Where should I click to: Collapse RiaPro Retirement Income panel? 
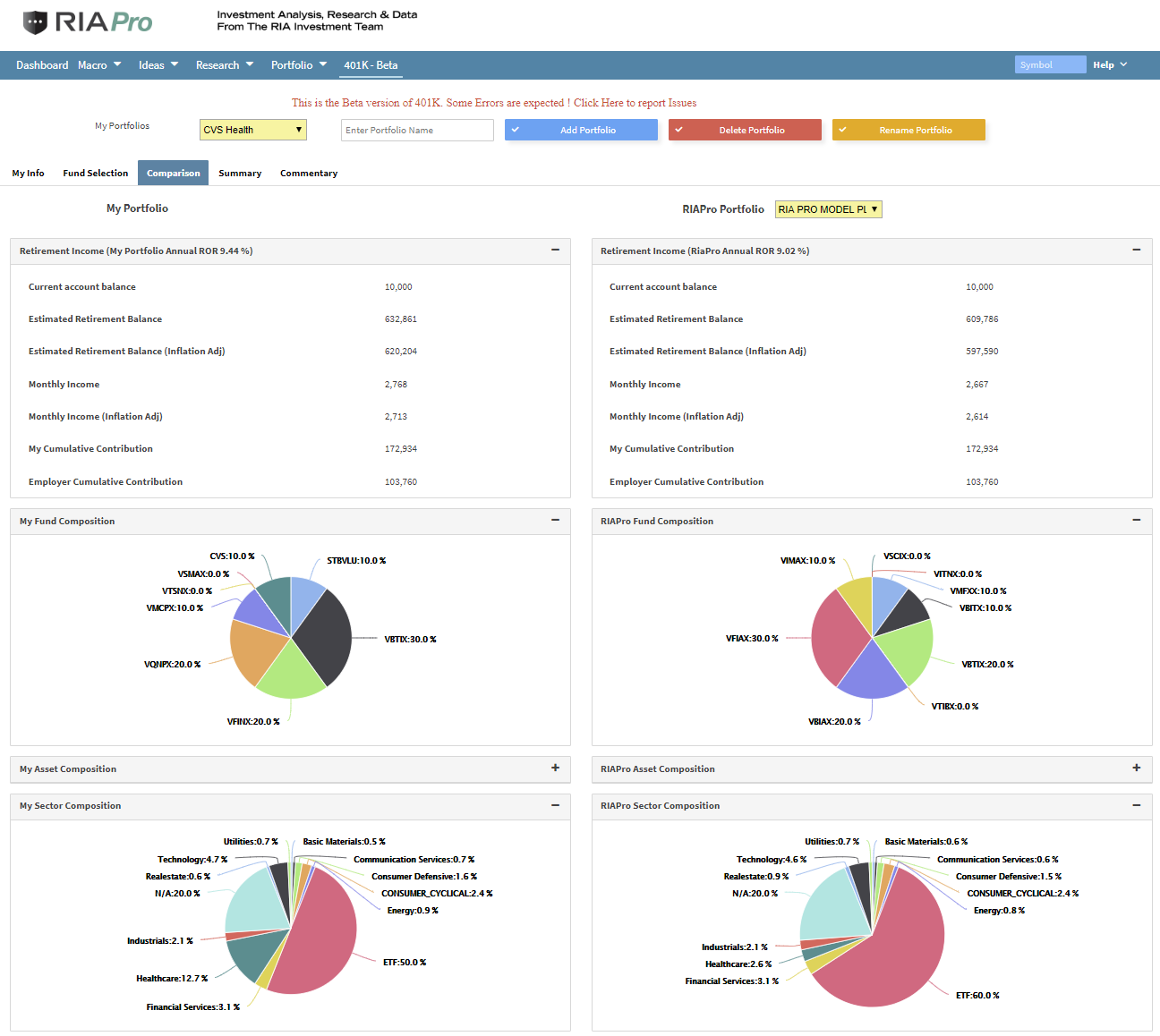[1136, 251]
